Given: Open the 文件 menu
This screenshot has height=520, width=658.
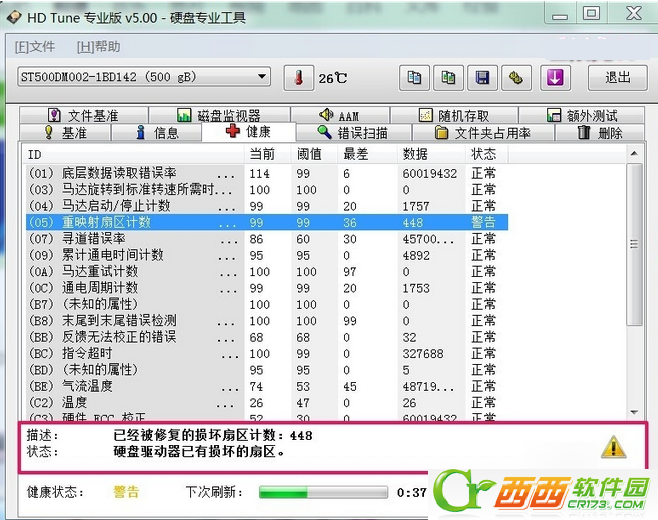Looking at the screenshot, I should coord(34,46).
